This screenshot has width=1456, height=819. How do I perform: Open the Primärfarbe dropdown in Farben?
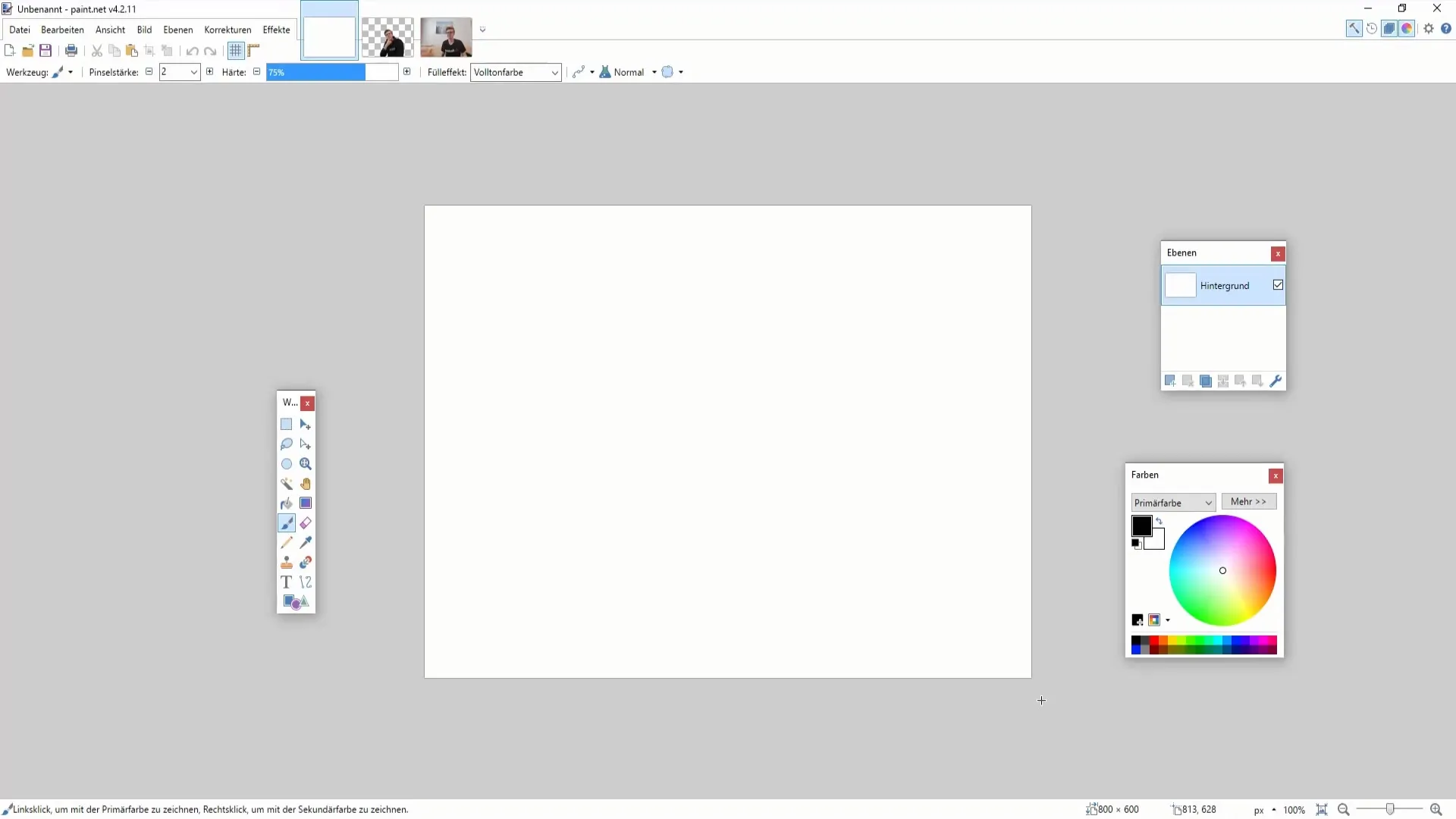click(x=1173, y=503)
